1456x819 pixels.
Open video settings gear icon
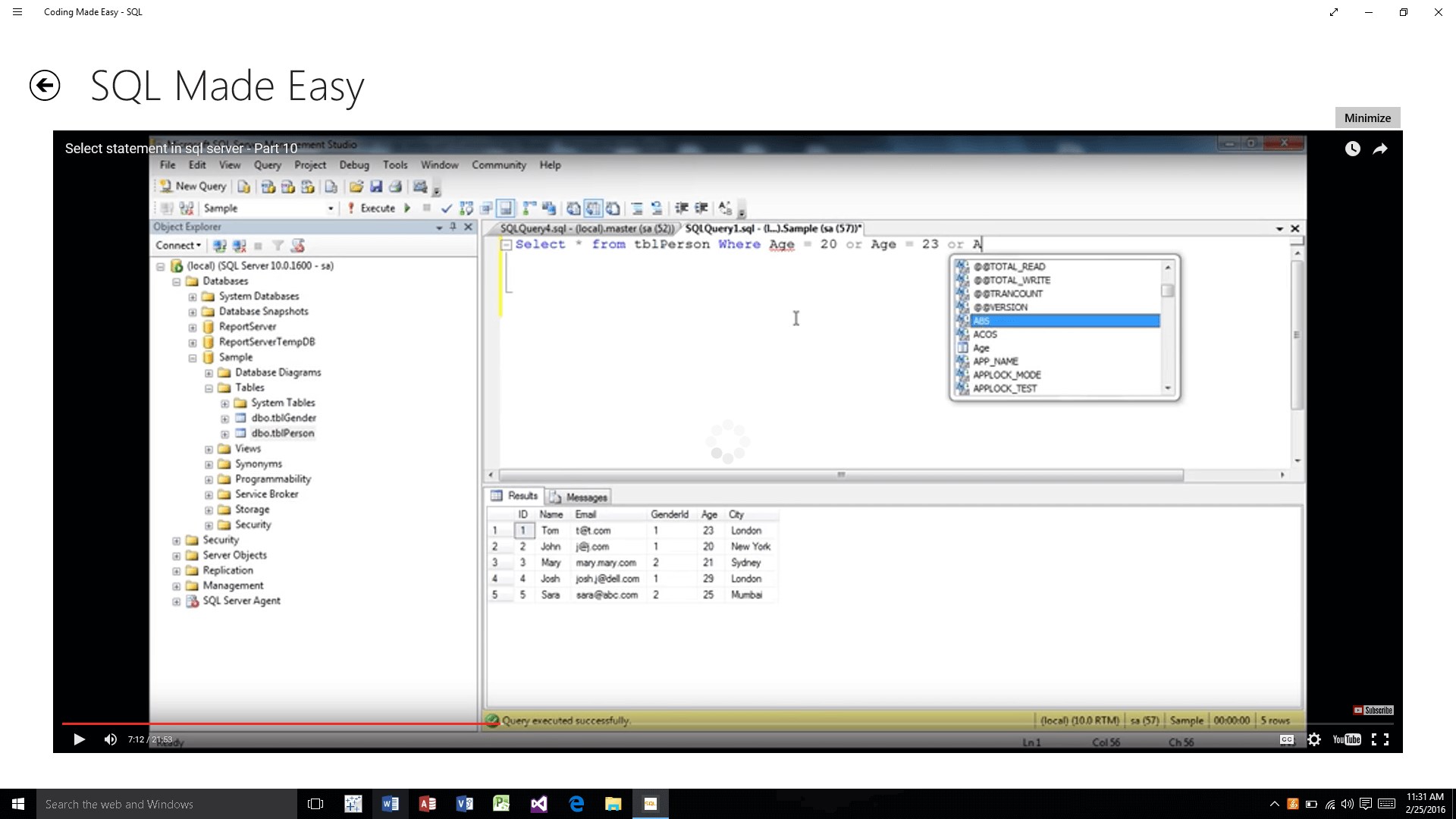point(1314,739)
